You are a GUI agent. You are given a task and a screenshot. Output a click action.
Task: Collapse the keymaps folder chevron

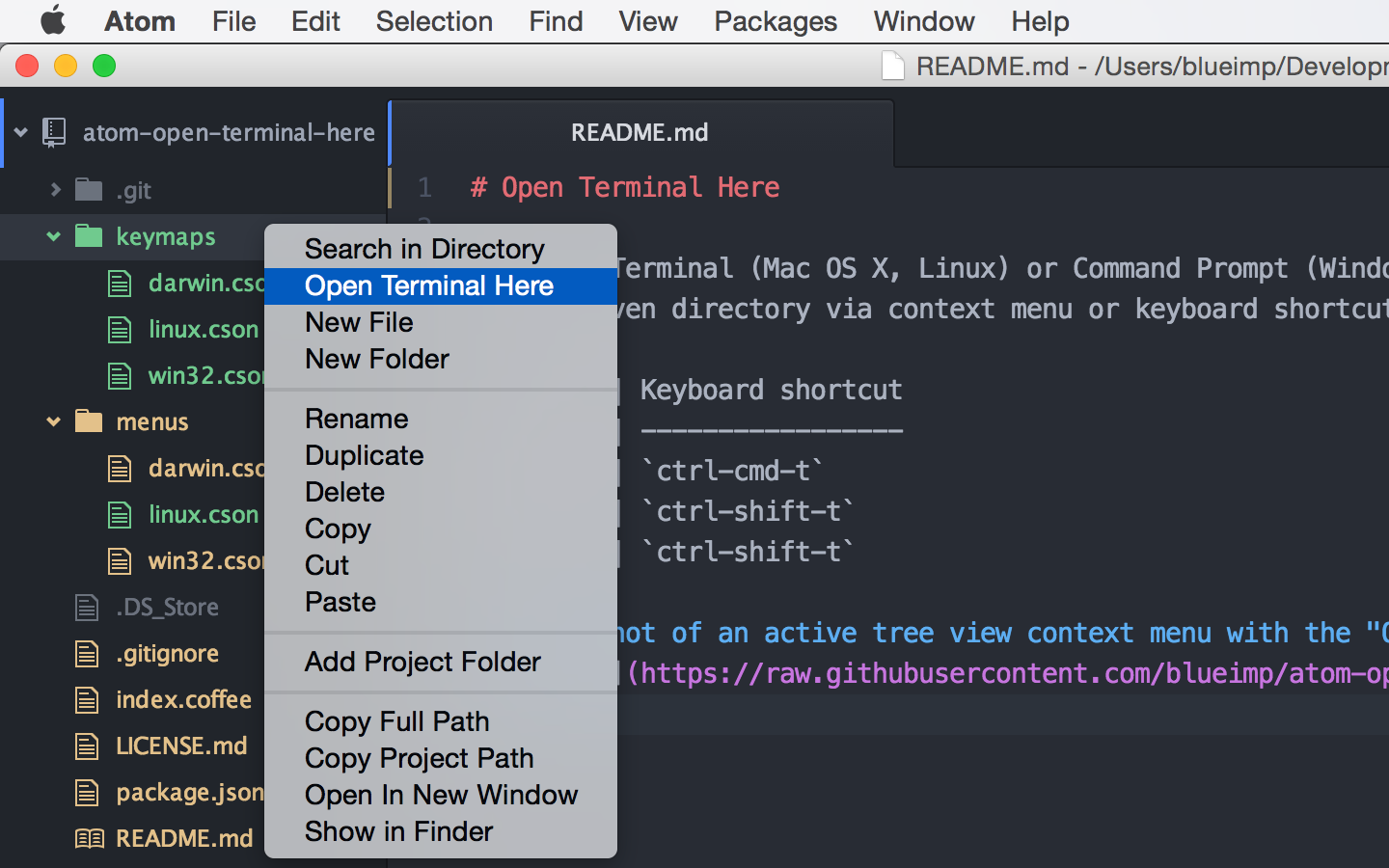point(53,236)
